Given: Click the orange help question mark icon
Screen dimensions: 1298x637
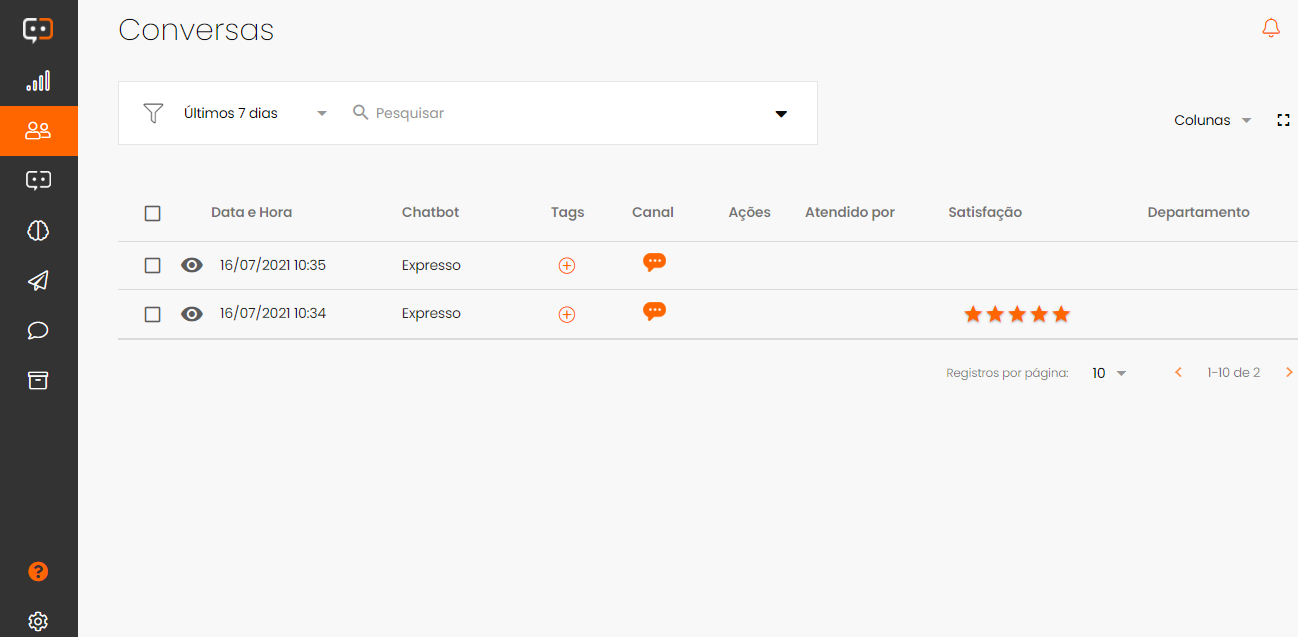Looking at the screenshot, I should coord(38,572).
